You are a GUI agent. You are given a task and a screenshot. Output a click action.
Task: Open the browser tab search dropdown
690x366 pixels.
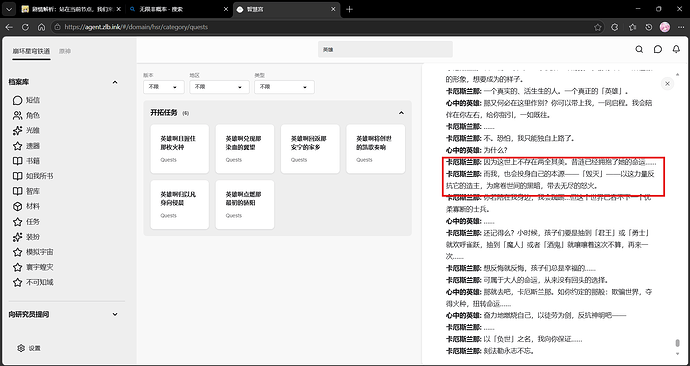[9, 9]
